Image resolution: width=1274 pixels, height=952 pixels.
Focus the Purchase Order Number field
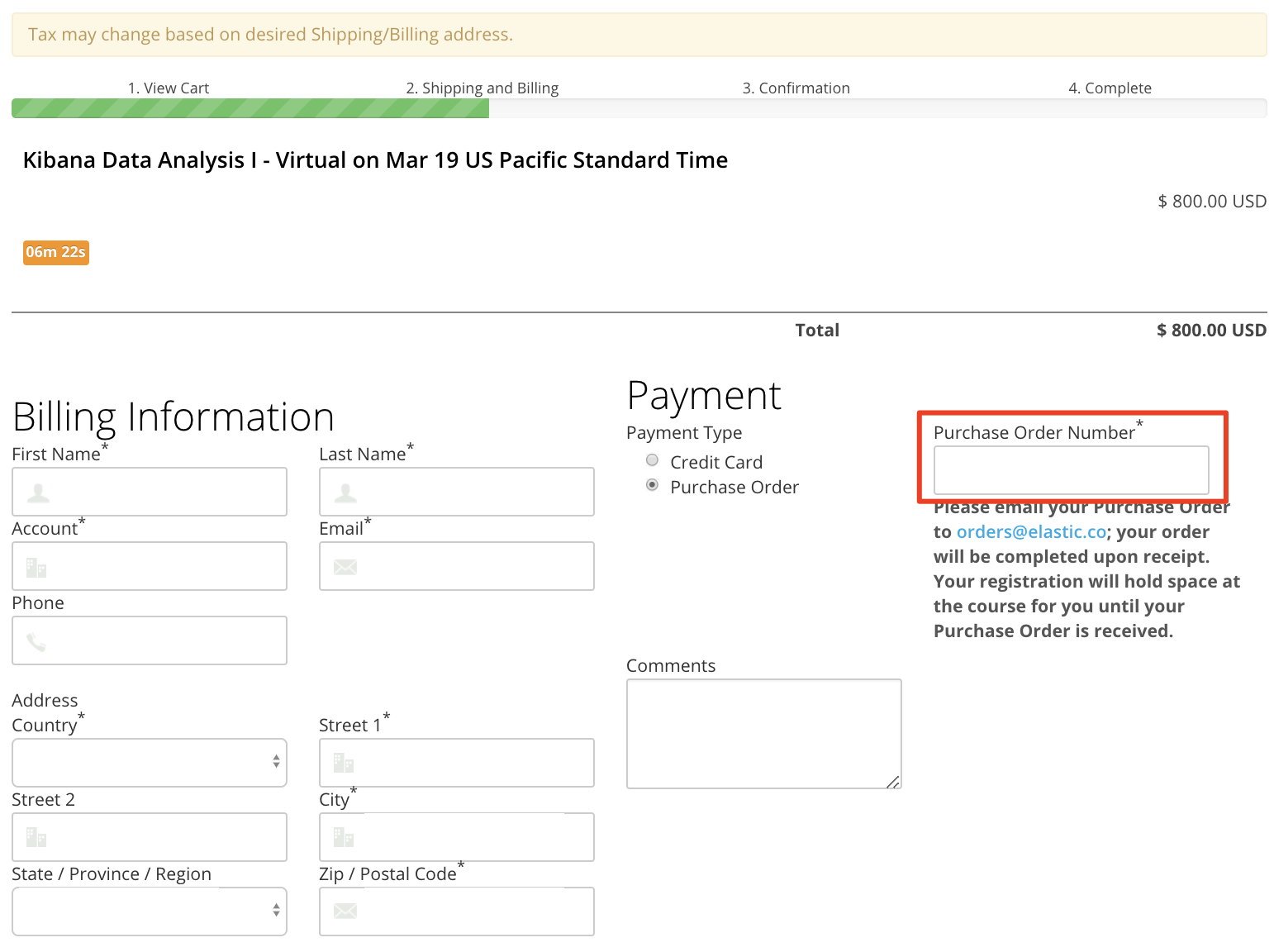point(1071,470)
